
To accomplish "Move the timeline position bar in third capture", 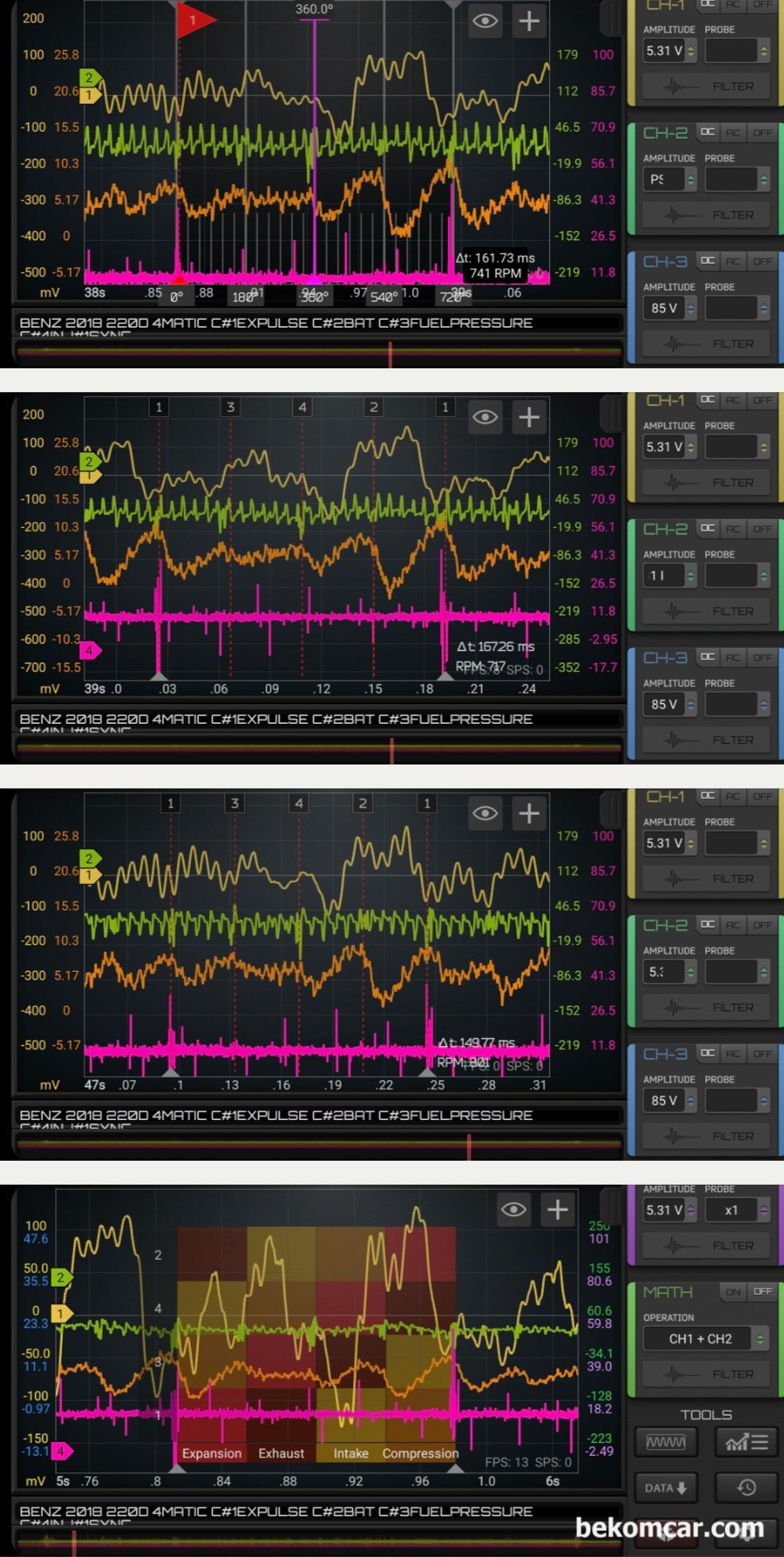I will 469,1147.
